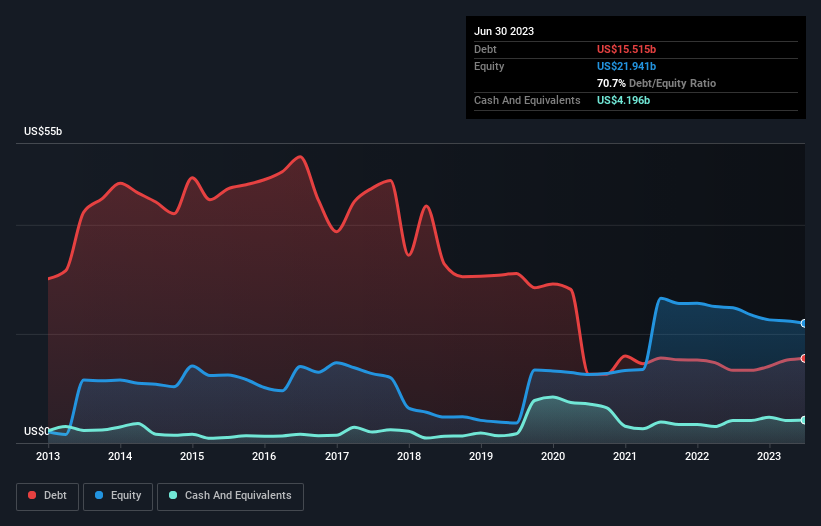Click the Debt value US$15.515b in tooltip
The width and height of the screenshot is (821, 526).
point(626,49)
